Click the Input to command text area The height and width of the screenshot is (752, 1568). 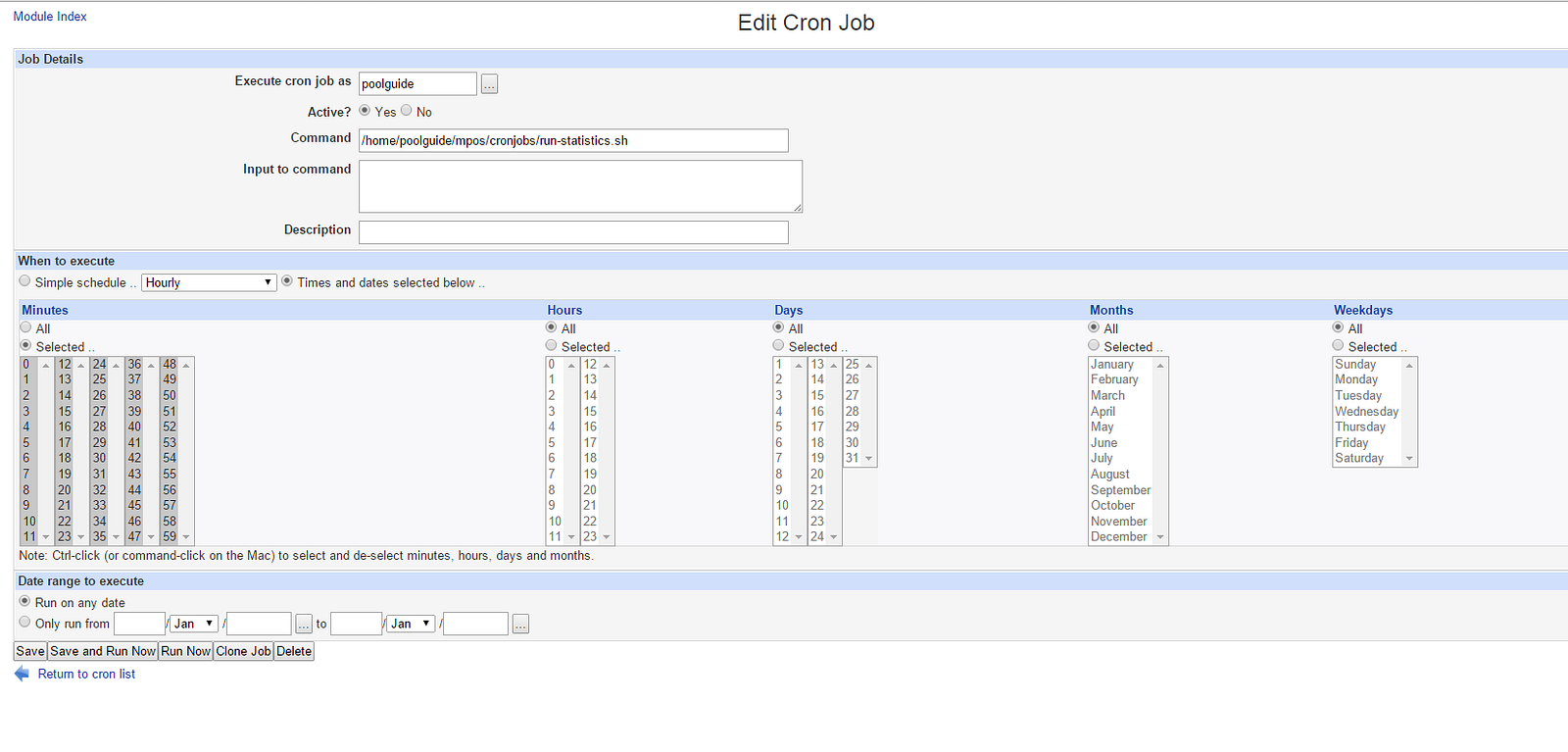(581, 186)
